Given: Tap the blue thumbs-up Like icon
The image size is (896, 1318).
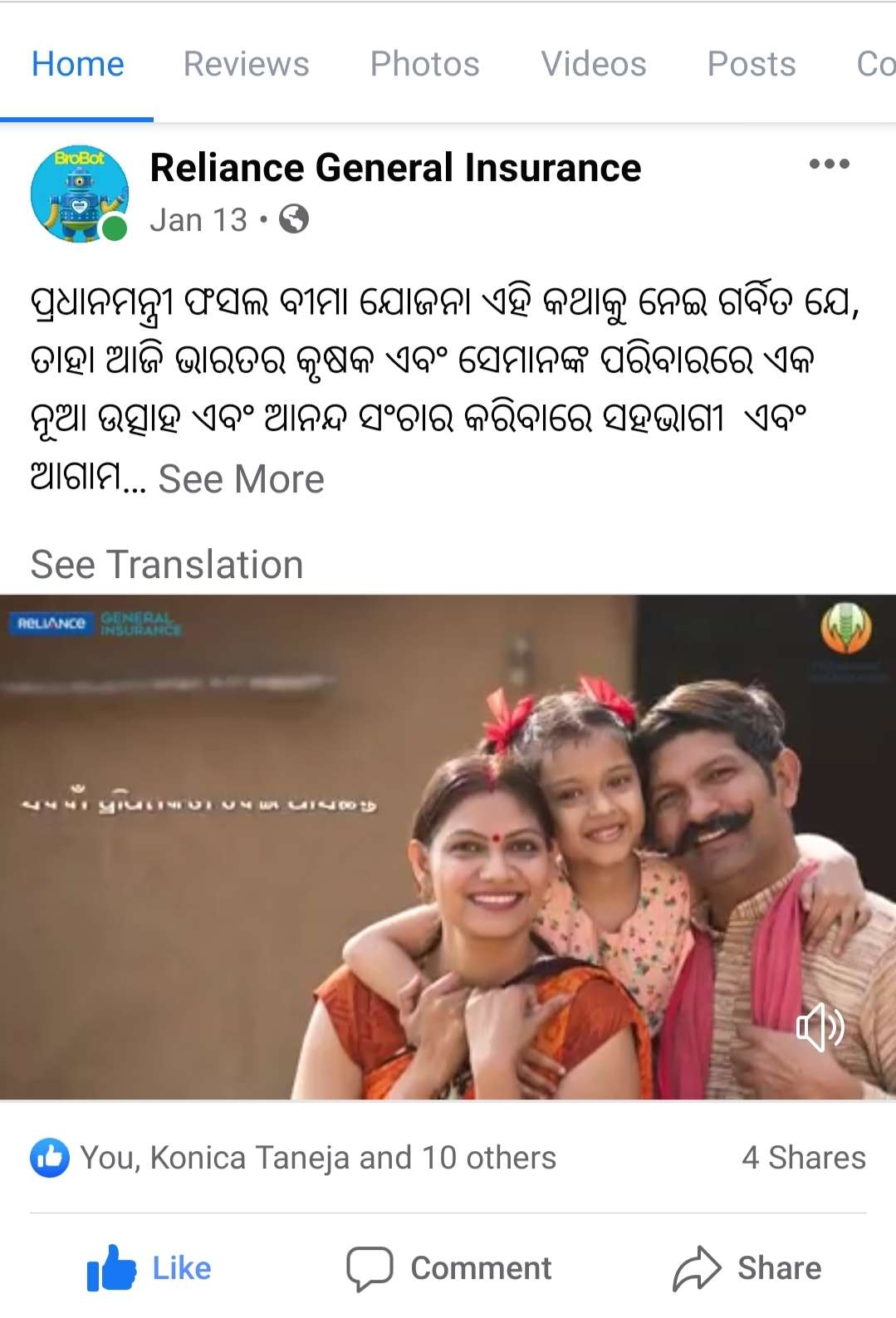Looking at the screenshot, I should 111,1268.
